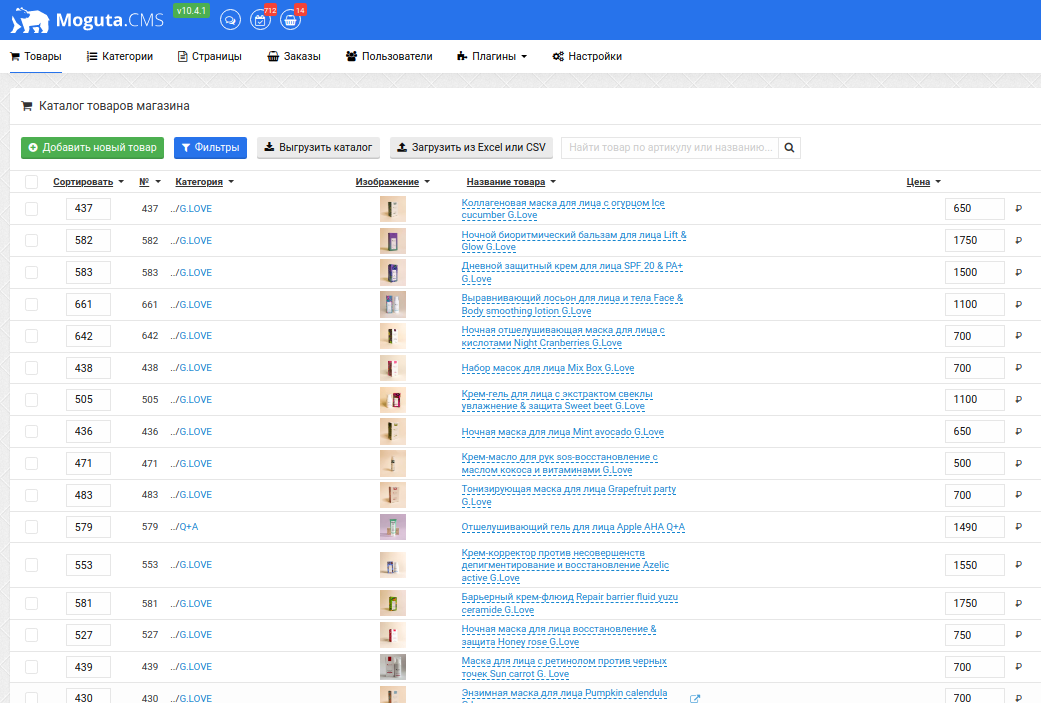Open product image thumbnail for item 581
Viewport: 1041px width, 703px height.
(392, 603)
